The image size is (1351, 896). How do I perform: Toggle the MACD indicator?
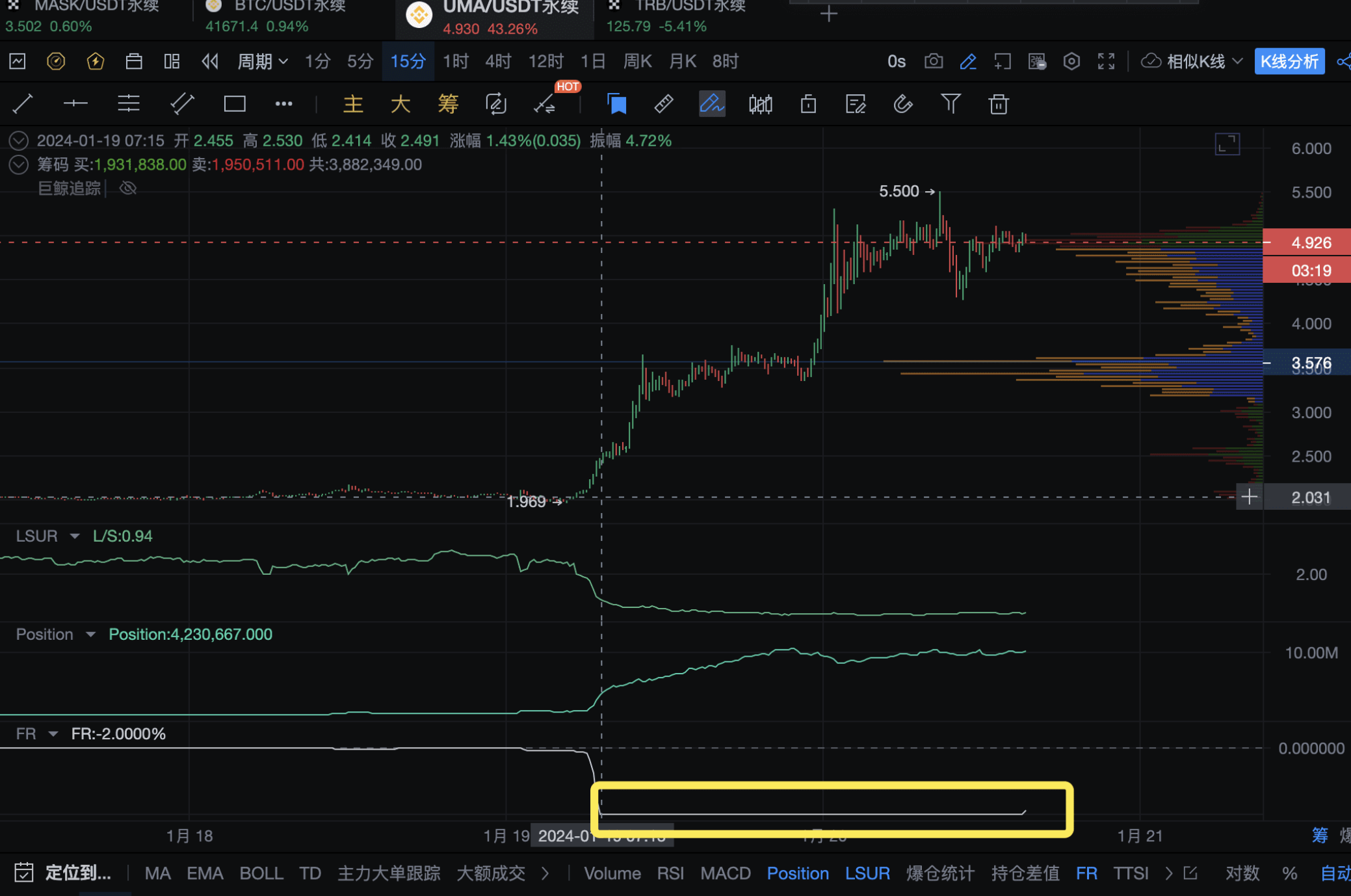725,873
